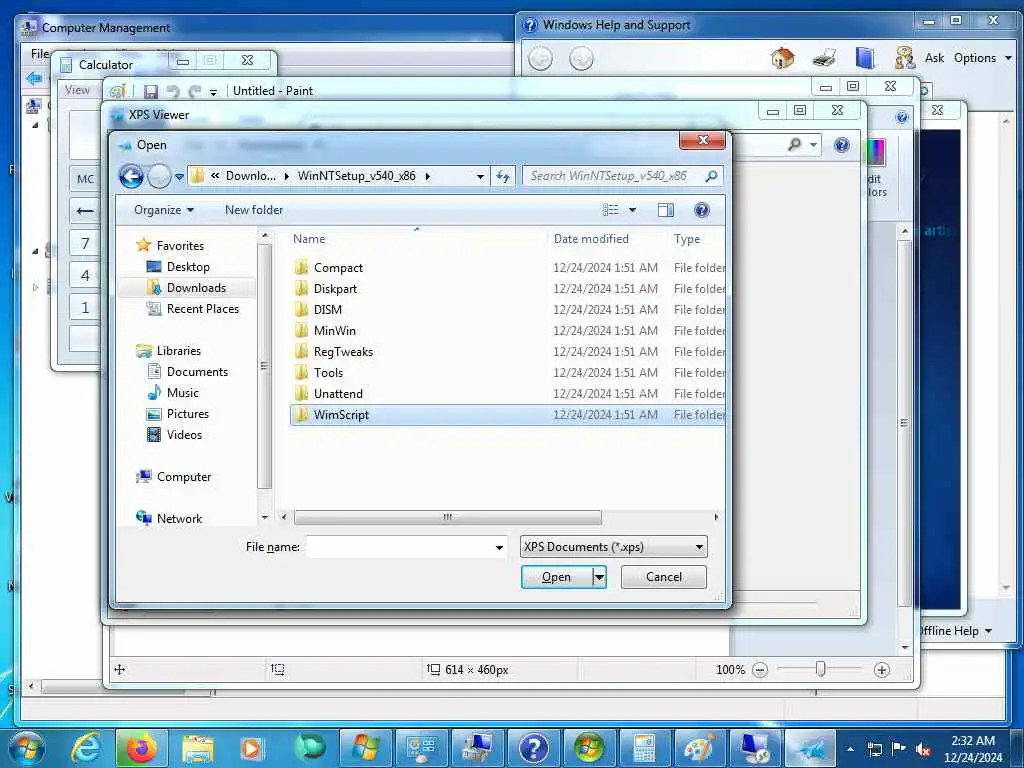Viewport: 1024px width, 768px height.
Task: Expand the File name history dropdown
Action: pyautogui.click(x=500, y=547)
